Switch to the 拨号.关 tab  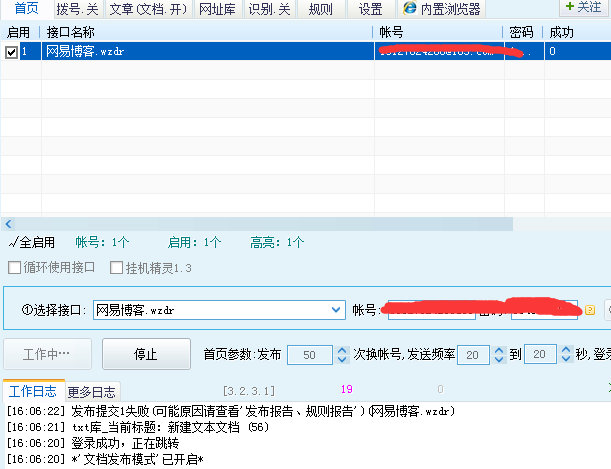click(x=78, y=9)
